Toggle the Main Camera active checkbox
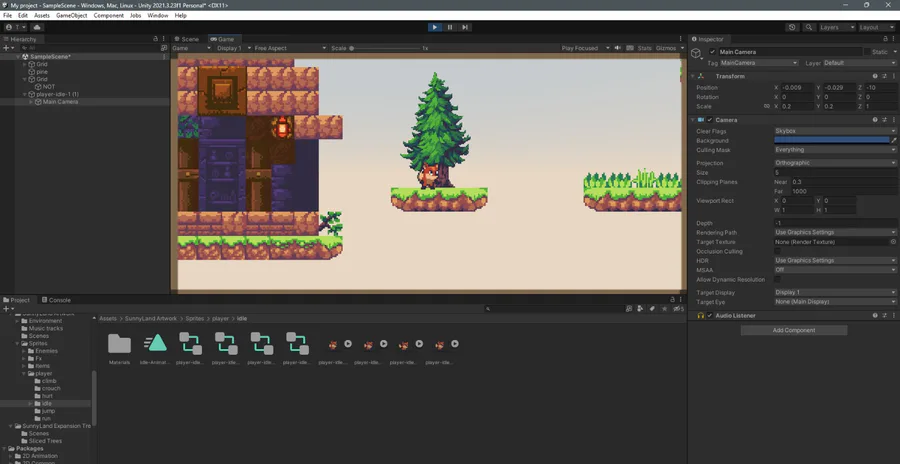This screenshot has width=900, height=464. [712, 52]
